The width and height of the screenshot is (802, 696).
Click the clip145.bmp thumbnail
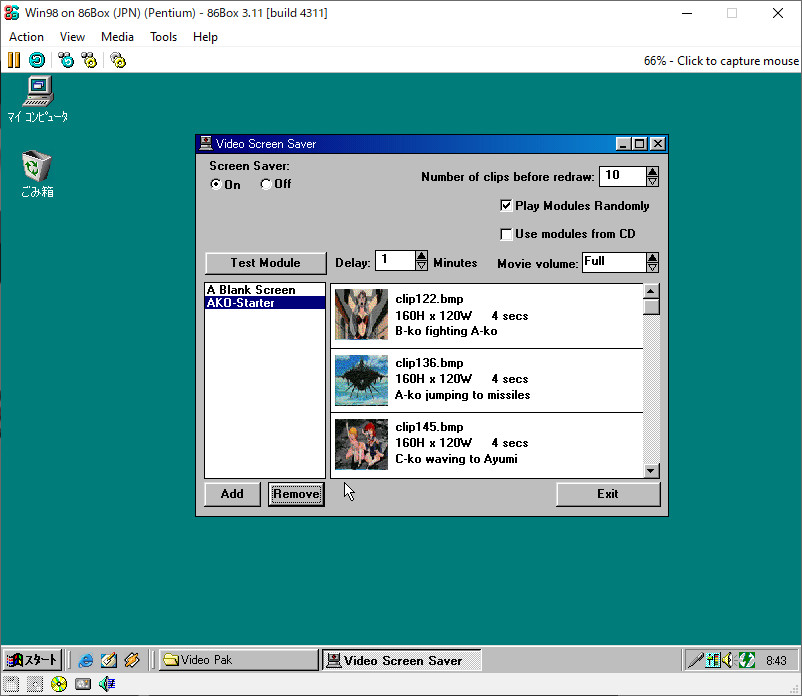(361, 444)
